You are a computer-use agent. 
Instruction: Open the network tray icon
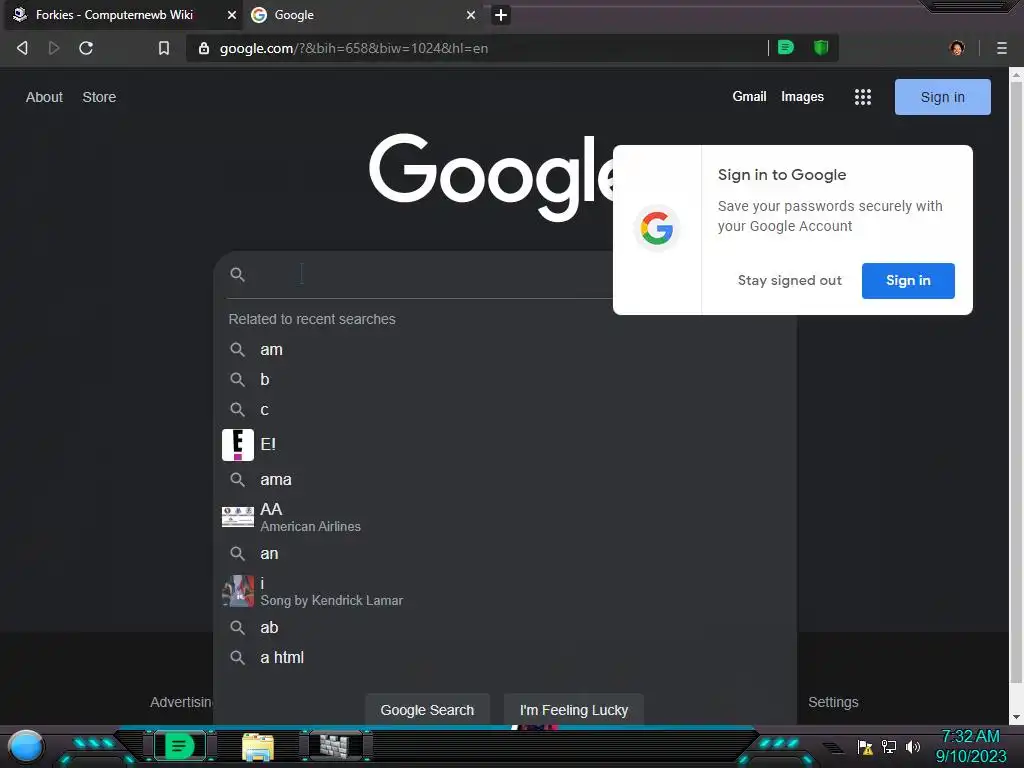point(889,746)
